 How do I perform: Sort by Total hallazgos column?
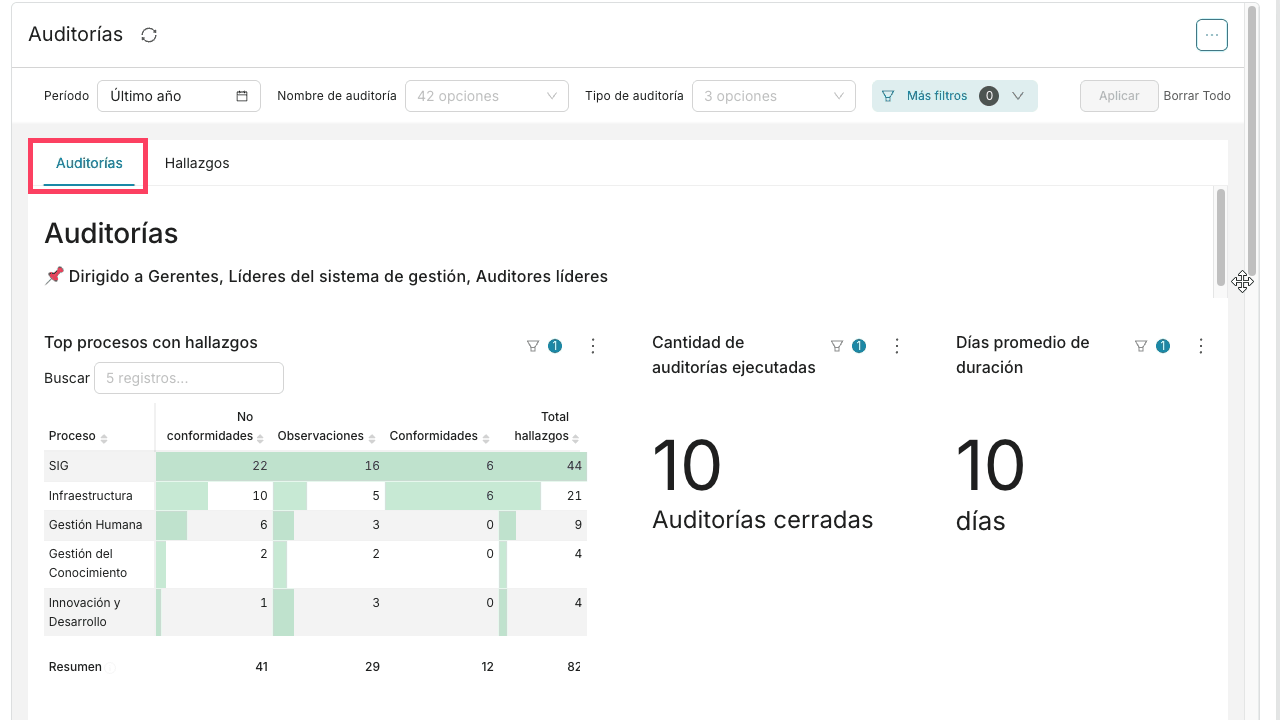(x=576, y=438)
